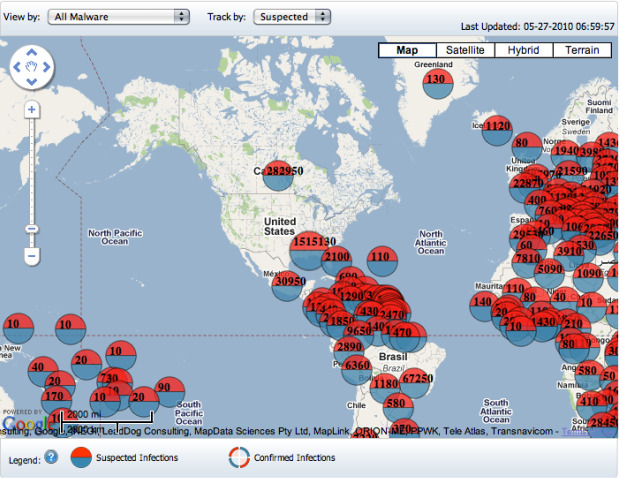Switch to the Satellite map view
Screen dimensions: 620x479
(x=465, y=50)
